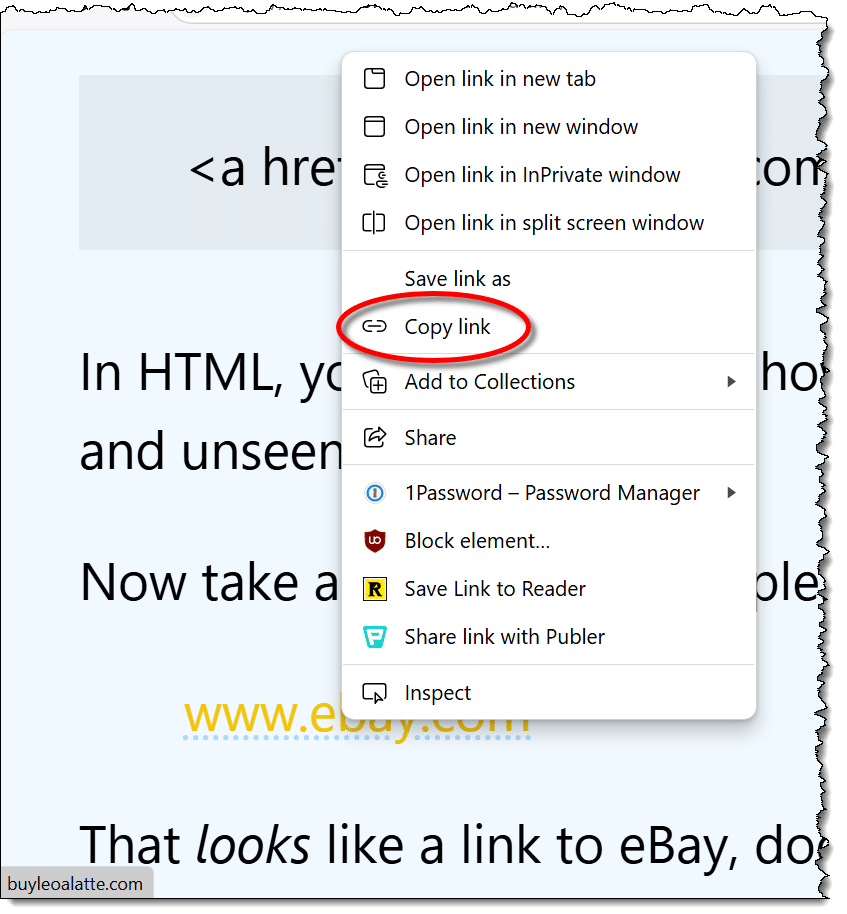Open the www.ebay.com link
This screenshot has width=847, height=914.
pyautogui.click(x=356, y=716)
